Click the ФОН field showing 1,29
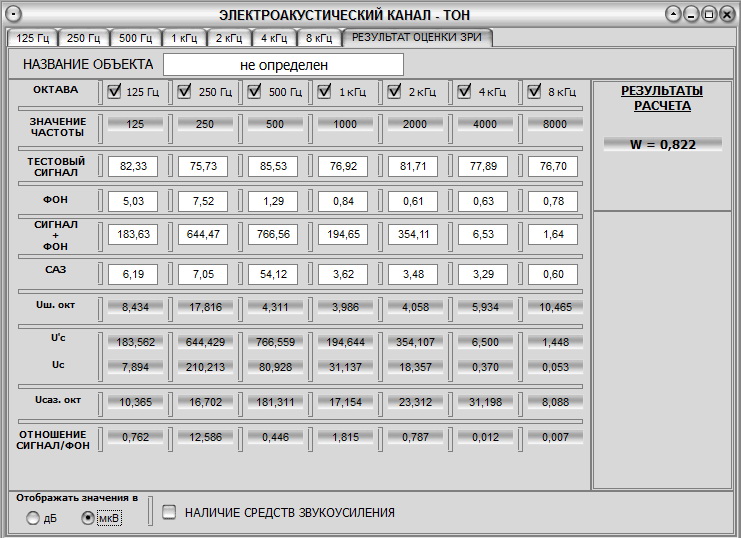The height and width of the screenshot is (538, 741). pos(273,201)
